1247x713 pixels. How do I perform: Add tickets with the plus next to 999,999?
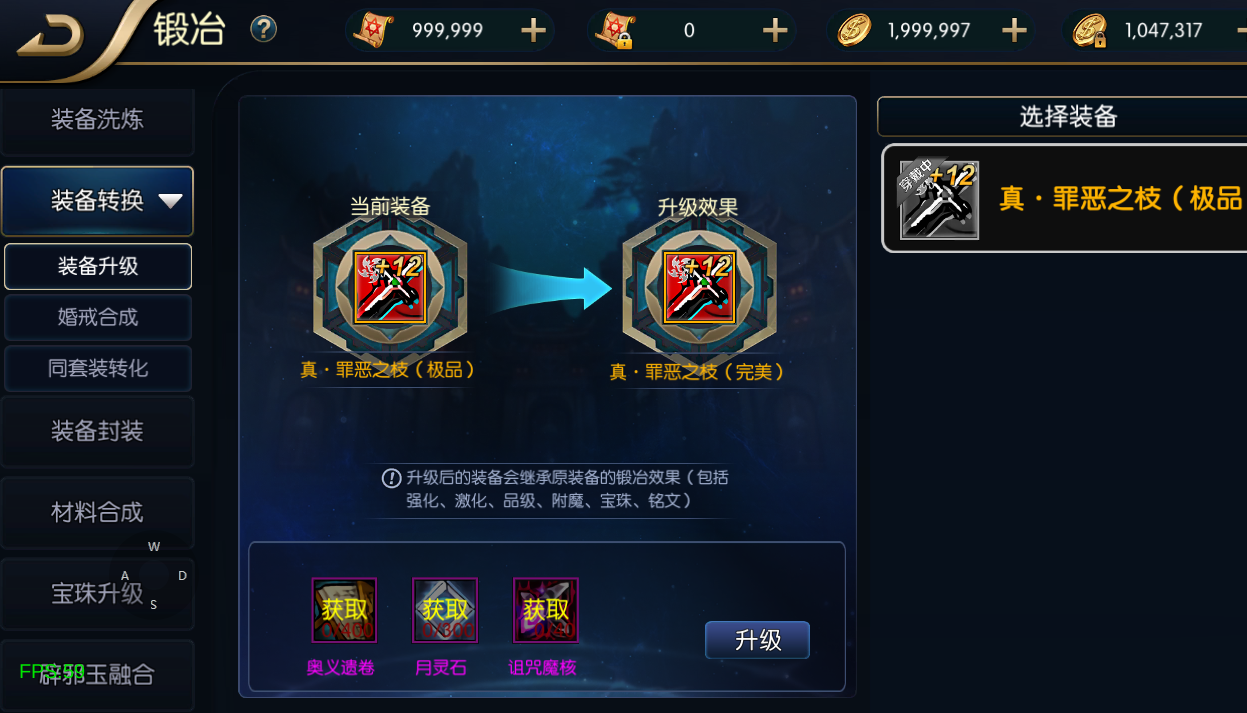click(x=534, y=31)
